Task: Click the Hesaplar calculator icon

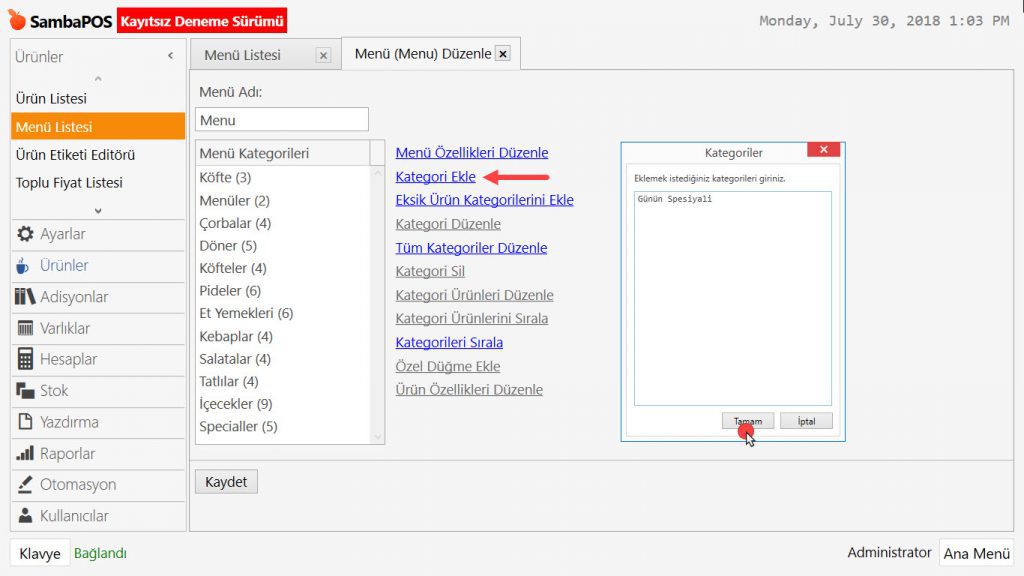Action: coord(25,359)
